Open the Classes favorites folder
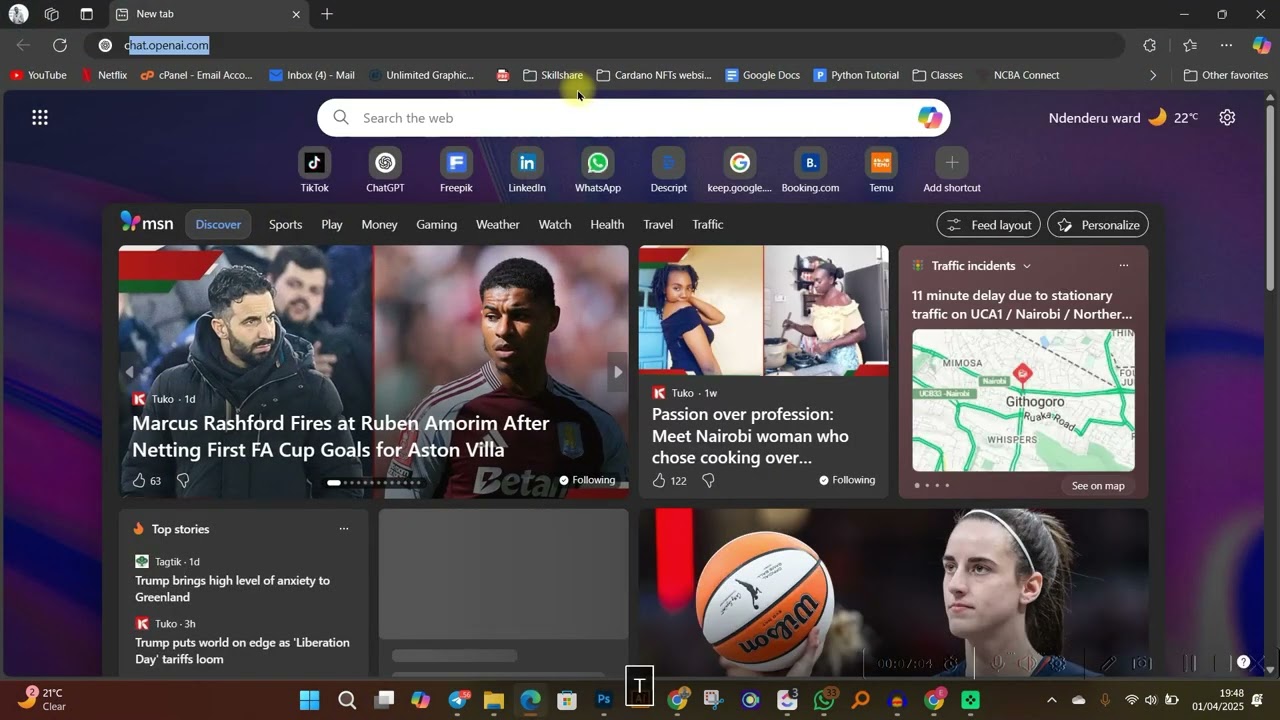This screenshot has width=1280, height=720. click(938, 75)
